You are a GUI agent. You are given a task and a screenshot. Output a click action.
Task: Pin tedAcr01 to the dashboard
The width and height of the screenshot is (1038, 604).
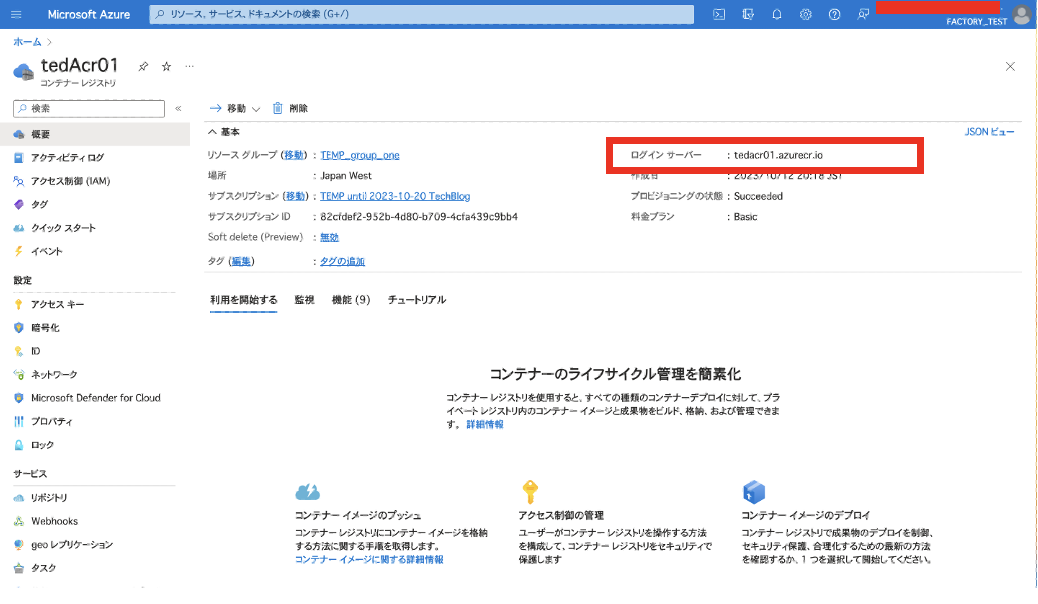point(143,66)
